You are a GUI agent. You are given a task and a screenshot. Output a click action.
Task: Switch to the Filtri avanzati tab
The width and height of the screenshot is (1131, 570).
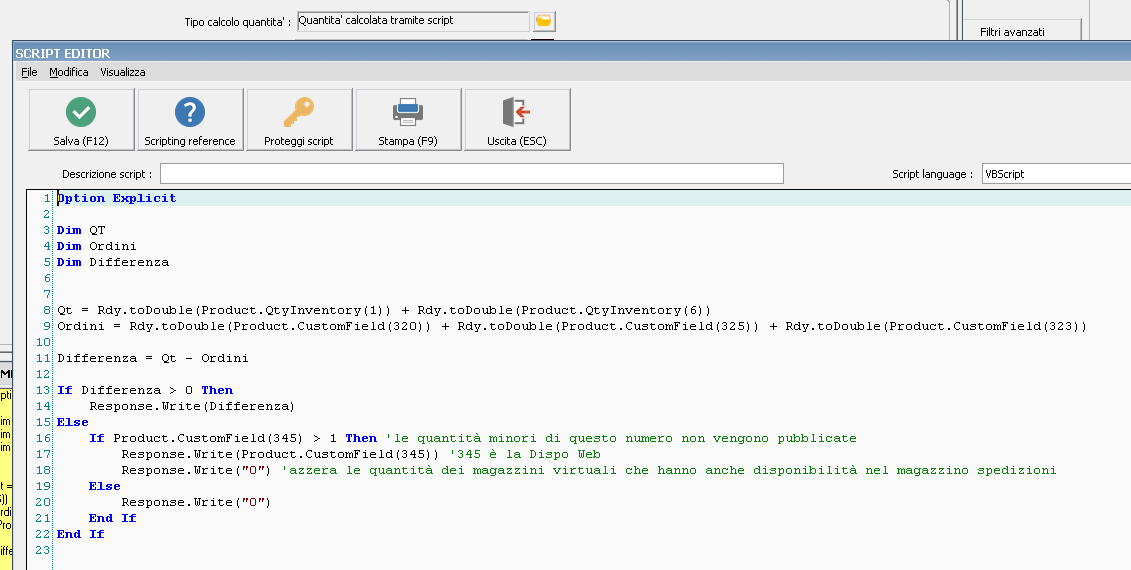pos(1012,32)
